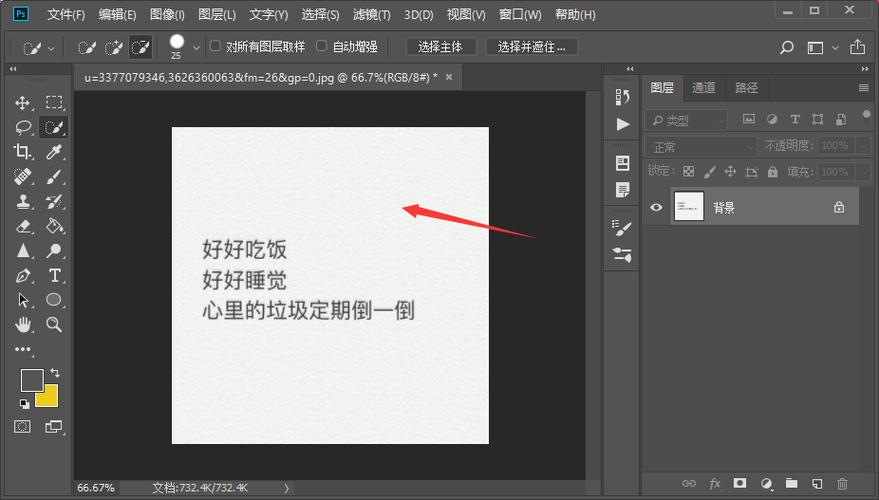The width and height of the screenshot is (879, 500).
Task: Toggle pixel layer filter icon
Action: [x=749, y=119]
